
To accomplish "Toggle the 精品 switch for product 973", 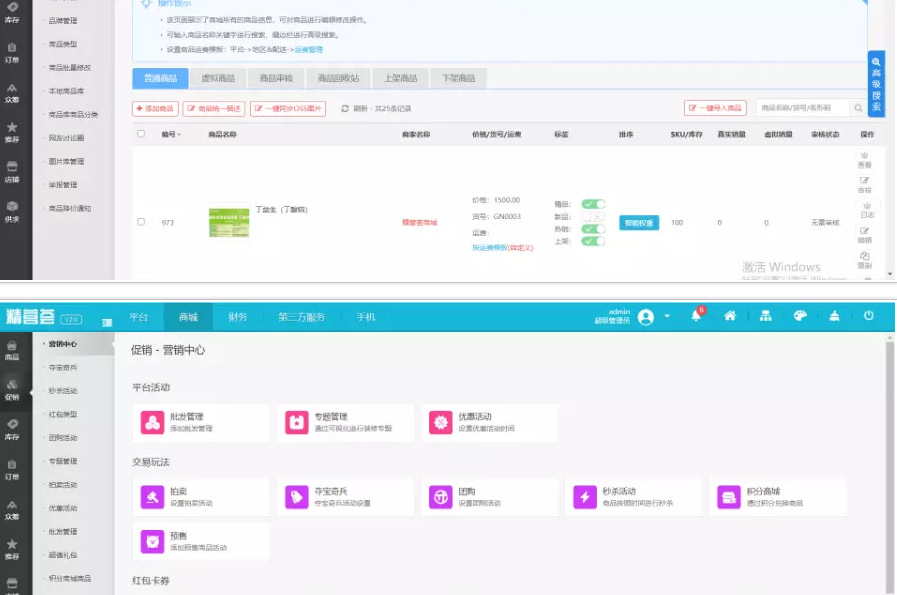I will point(593,204).
